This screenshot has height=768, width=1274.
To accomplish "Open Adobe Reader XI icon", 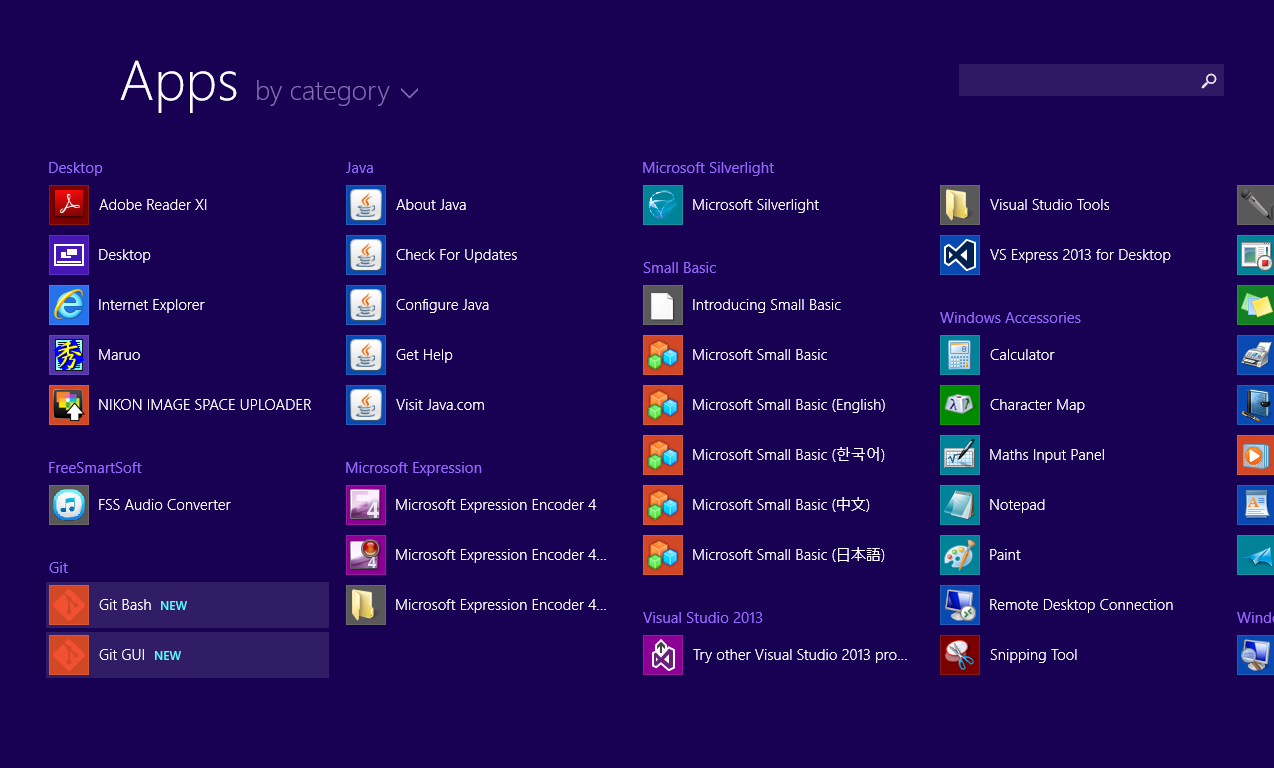I will pyautogui.click(x=69, y=205).
